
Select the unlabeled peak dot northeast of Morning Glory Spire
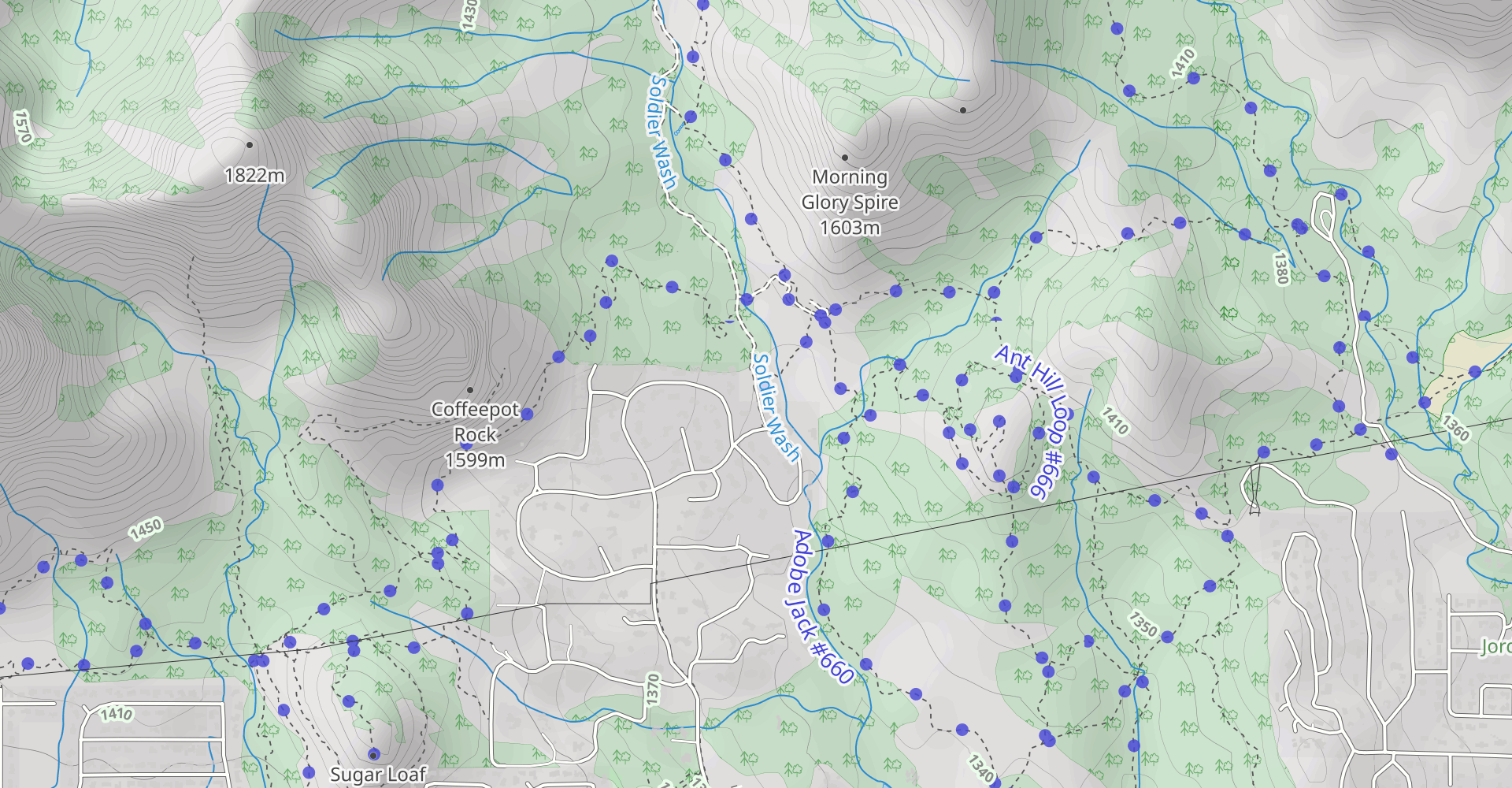pos(963,110)
